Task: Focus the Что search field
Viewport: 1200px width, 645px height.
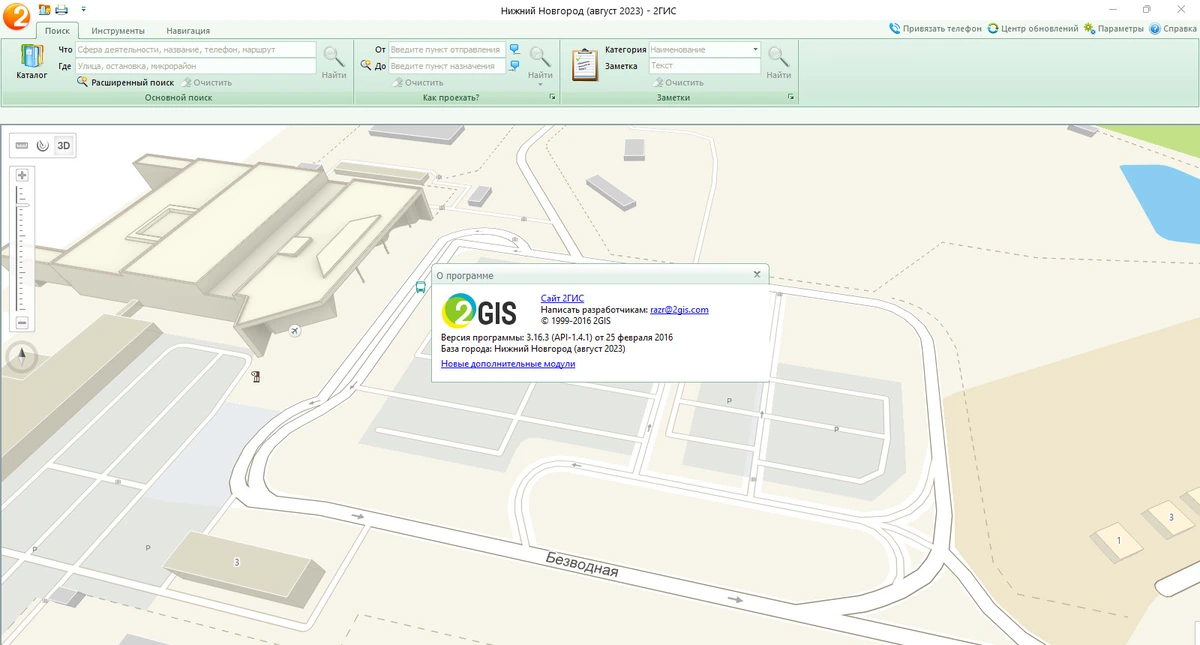Action: tap(196, 49)
